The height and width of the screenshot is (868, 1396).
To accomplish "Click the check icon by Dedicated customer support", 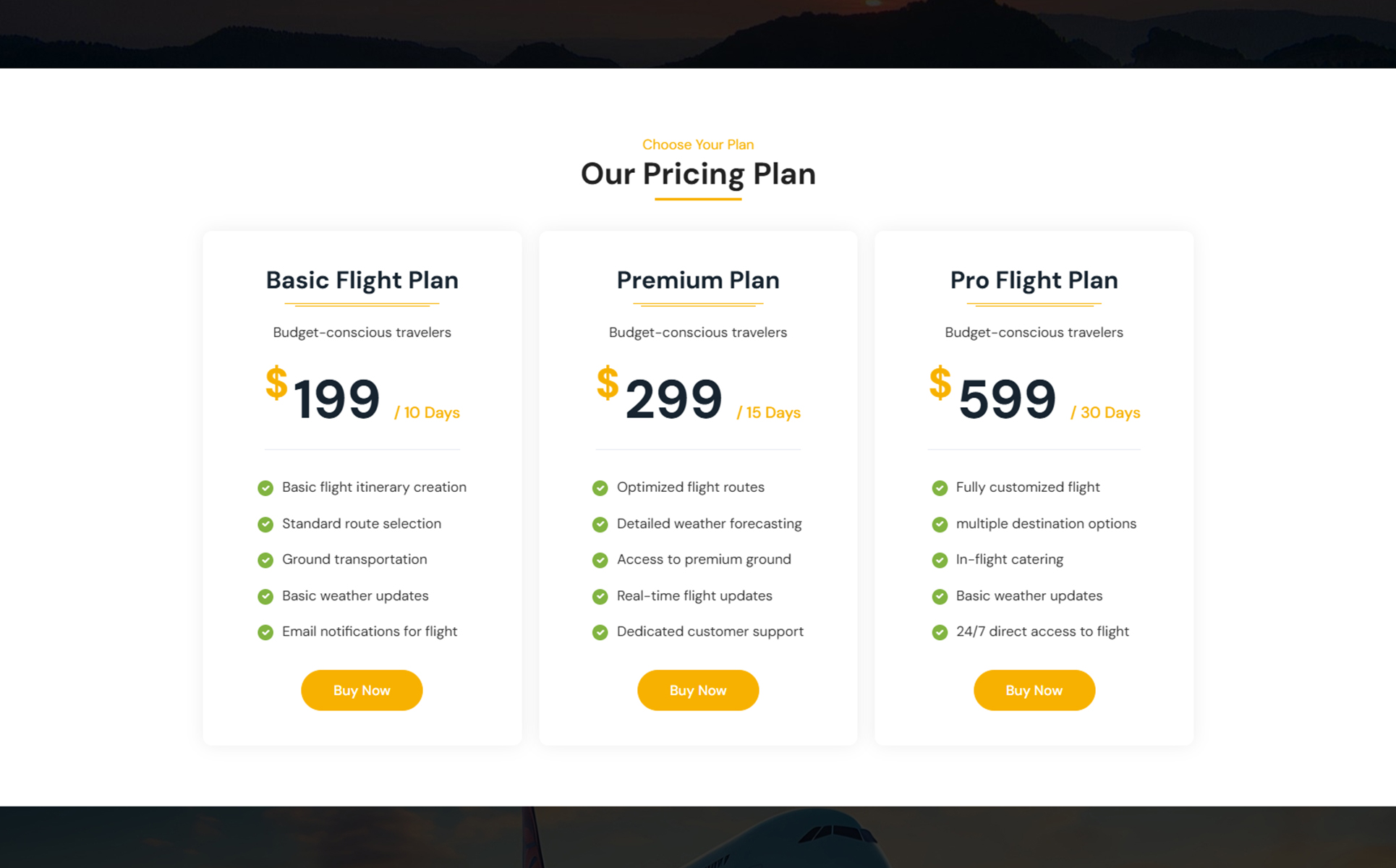I will [x=600, y=632].
